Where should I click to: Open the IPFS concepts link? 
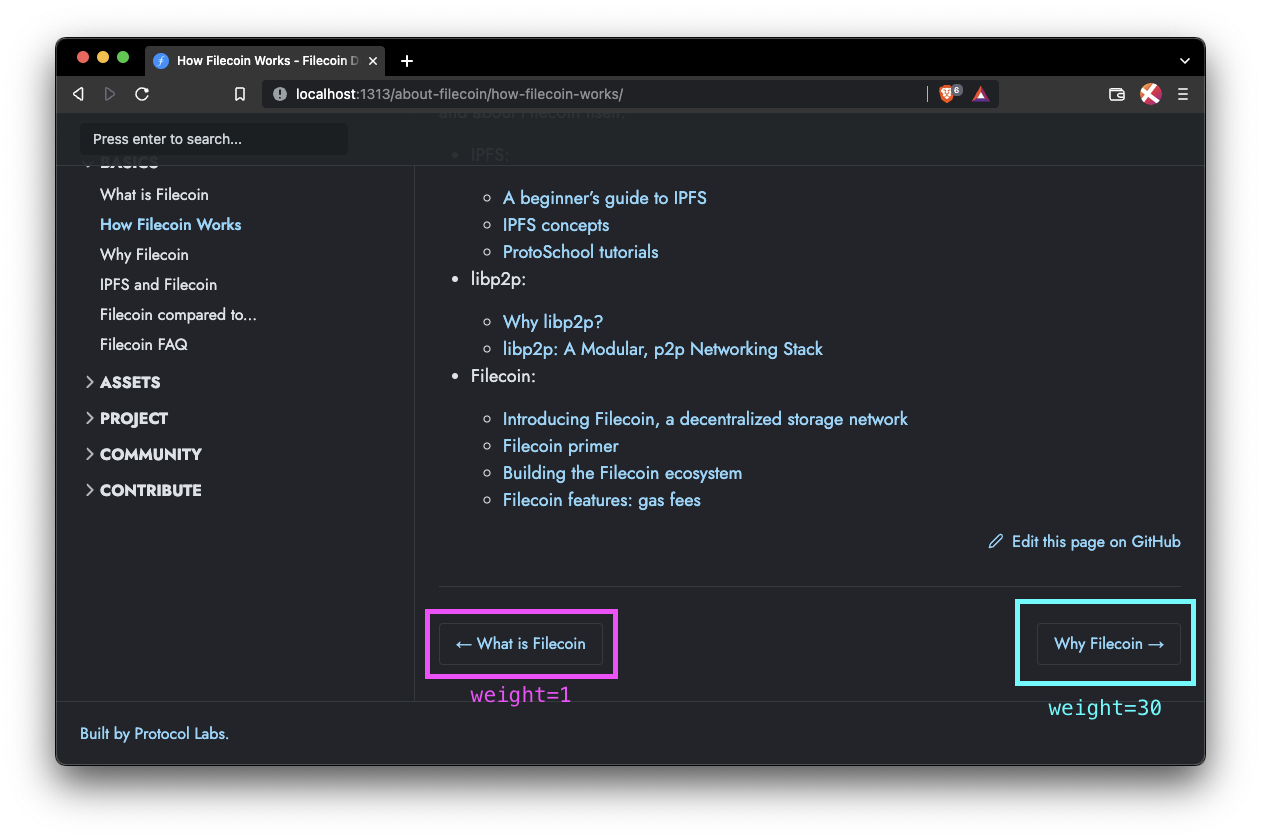pyautogui.click(x=555, y=225)
